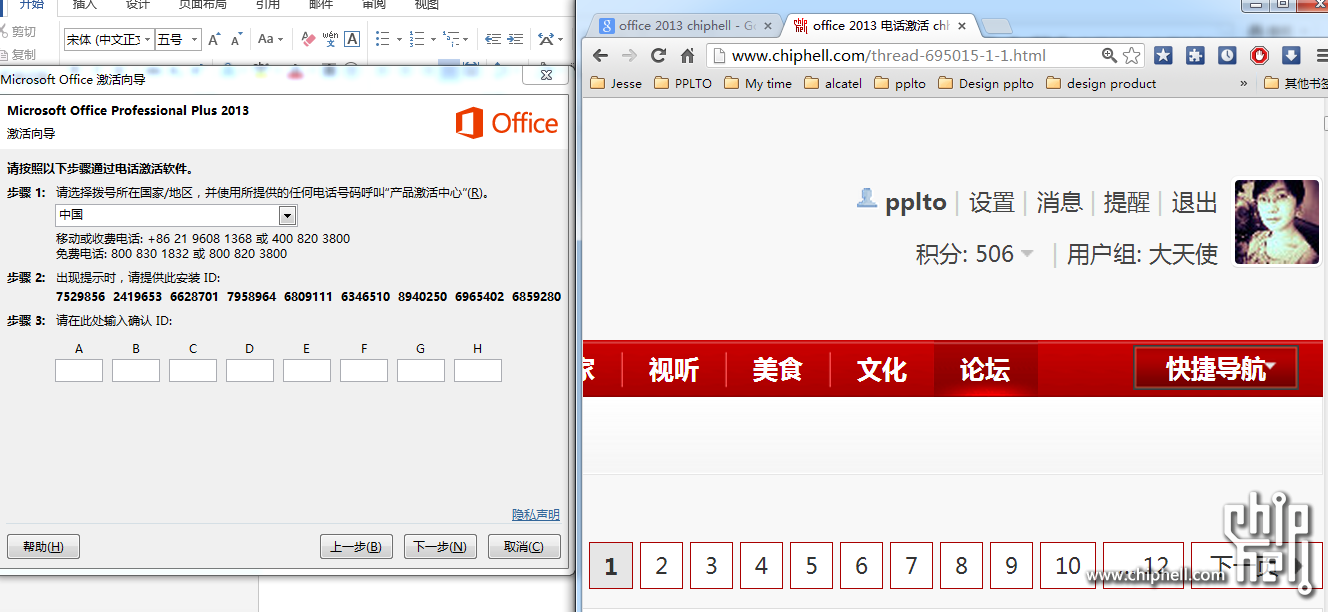Click the pplto user avatar icon

point(866,199)
